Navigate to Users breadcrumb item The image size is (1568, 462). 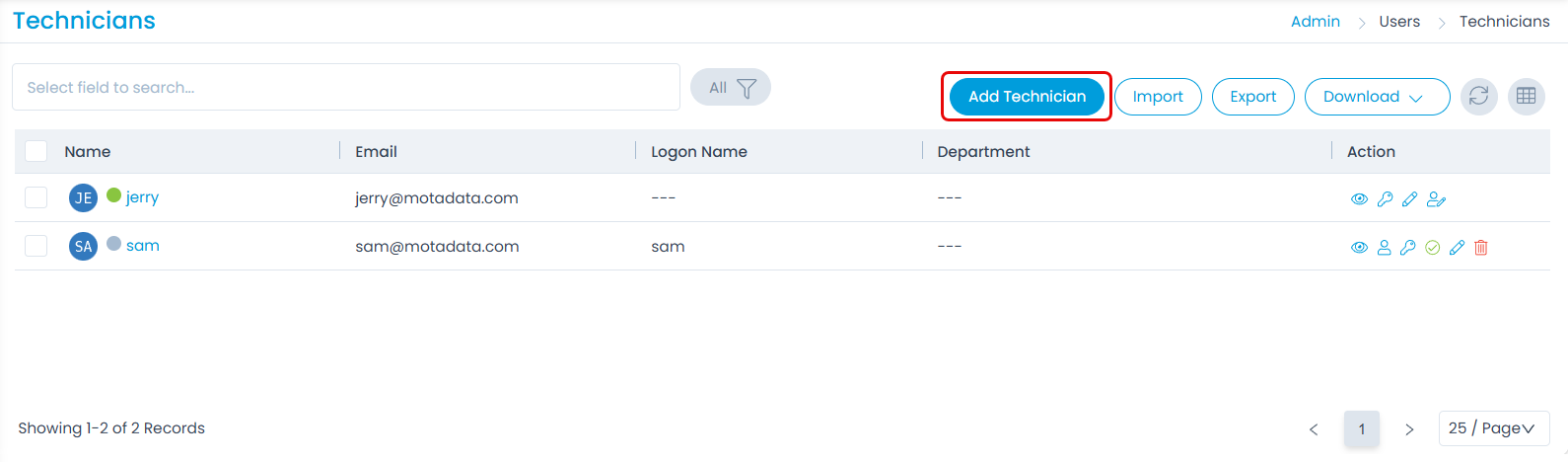1398,22
